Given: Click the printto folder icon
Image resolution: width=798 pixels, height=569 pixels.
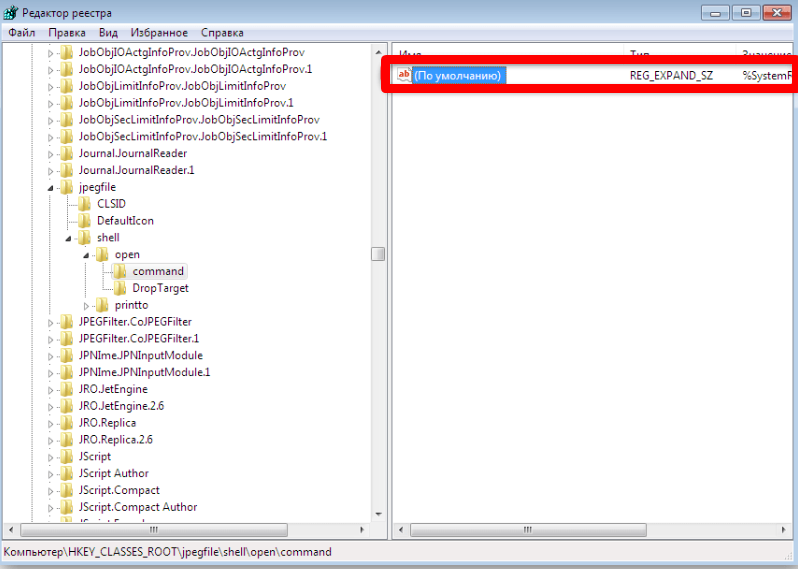Looking at the screenshot, I should 102,305.
